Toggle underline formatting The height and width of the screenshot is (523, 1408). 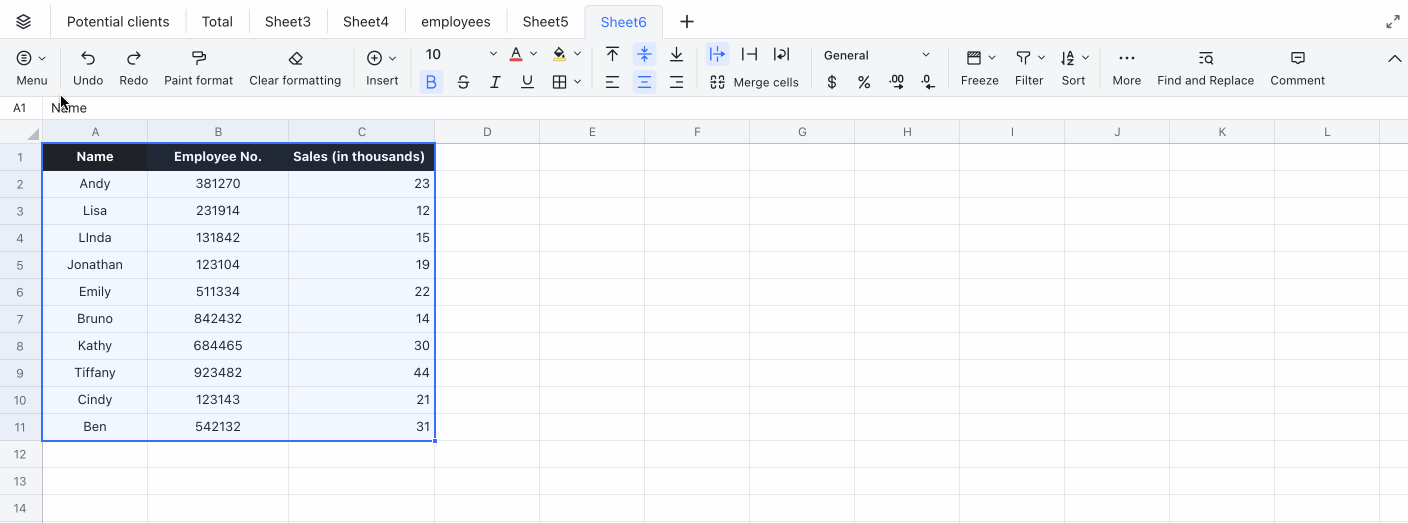point(527,82)
